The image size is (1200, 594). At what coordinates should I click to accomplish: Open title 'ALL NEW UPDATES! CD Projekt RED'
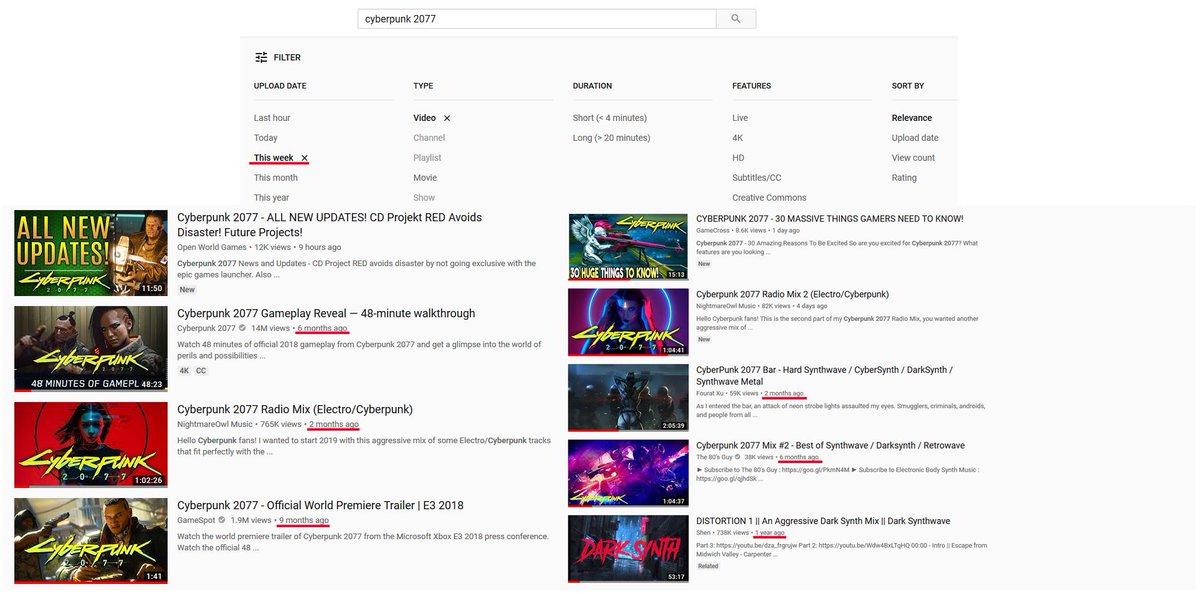[330, 225]
